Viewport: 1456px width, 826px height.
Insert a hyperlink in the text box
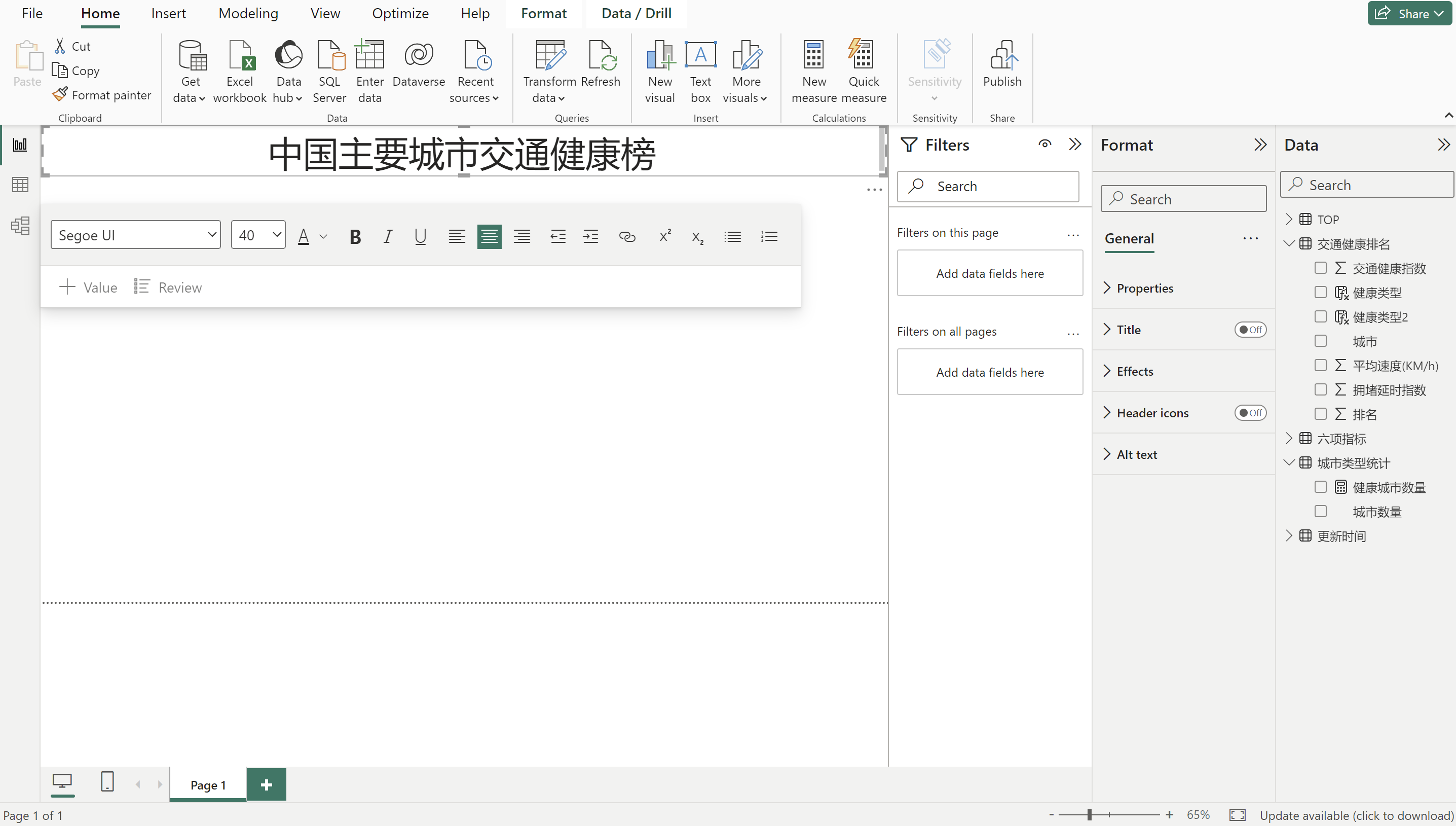click(626, 237)
